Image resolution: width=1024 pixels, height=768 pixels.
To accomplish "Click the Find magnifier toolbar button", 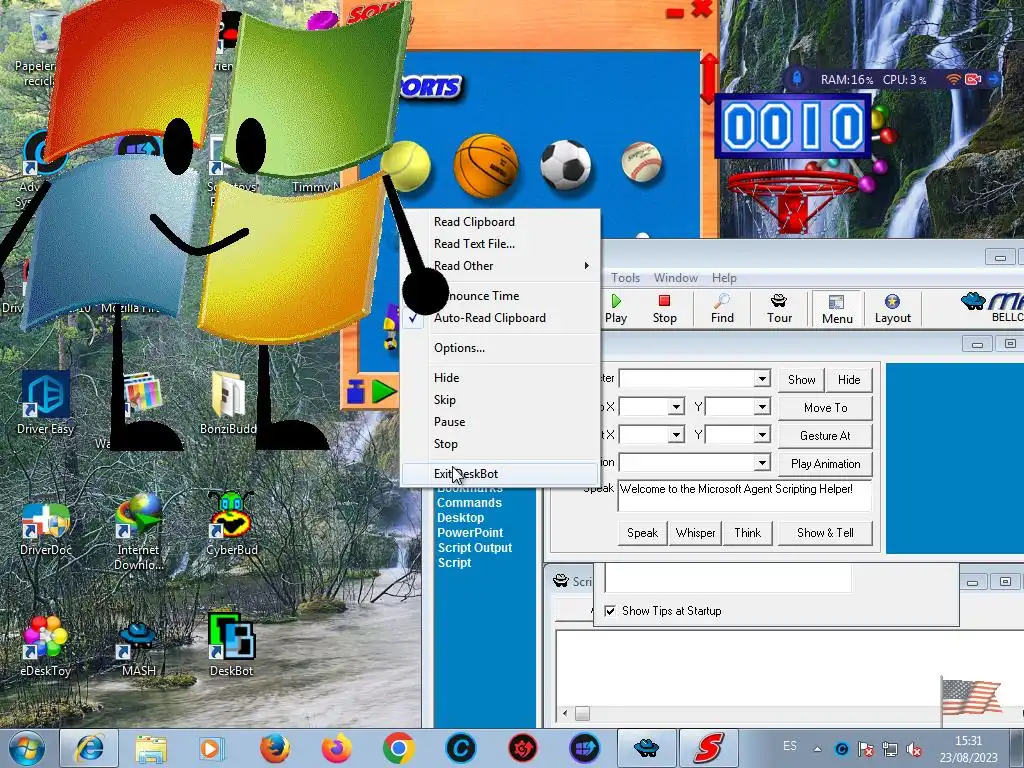I will tap(722, 309).
